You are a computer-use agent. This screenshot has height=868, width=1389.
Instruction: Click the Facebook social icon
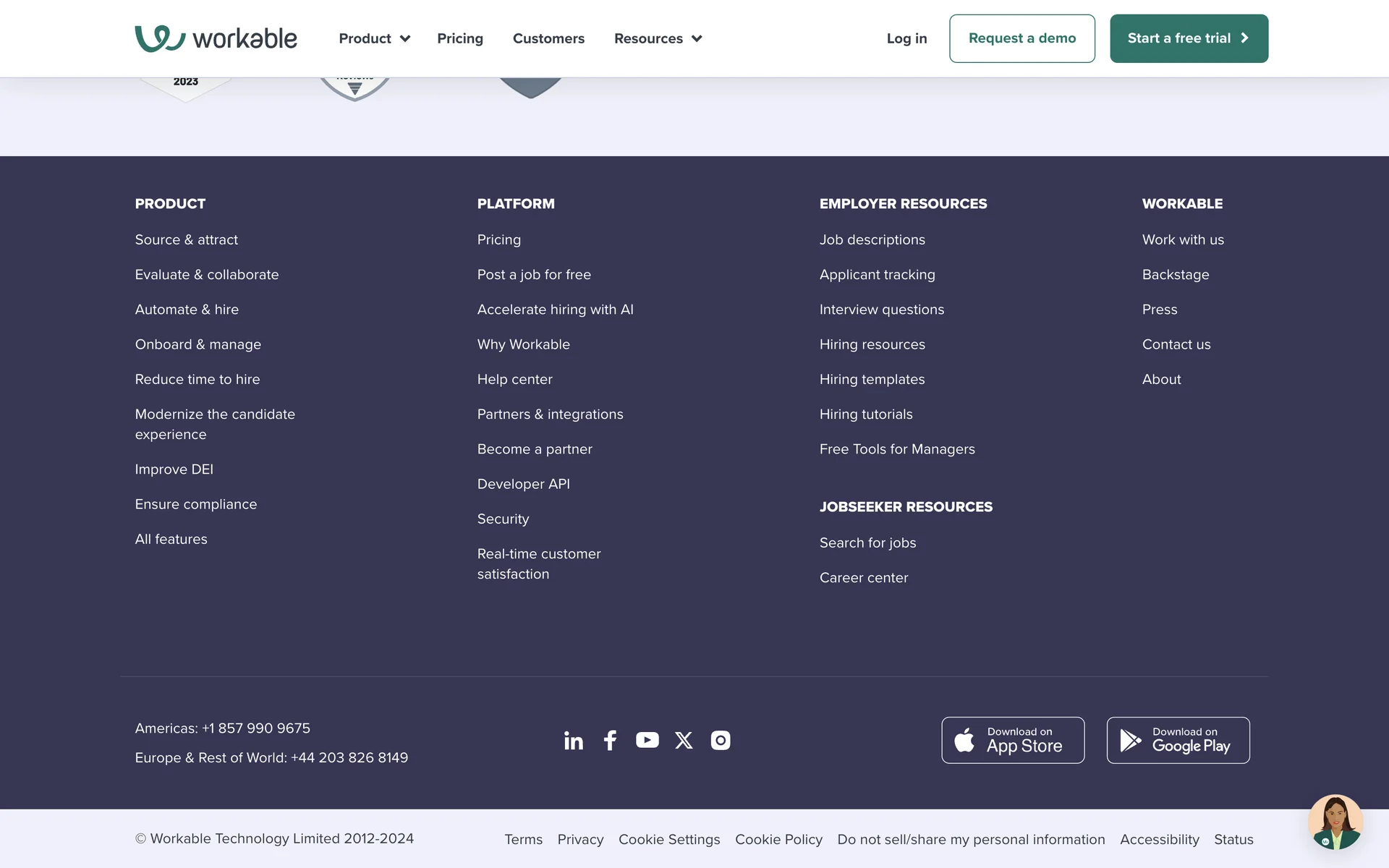(610, 740)
